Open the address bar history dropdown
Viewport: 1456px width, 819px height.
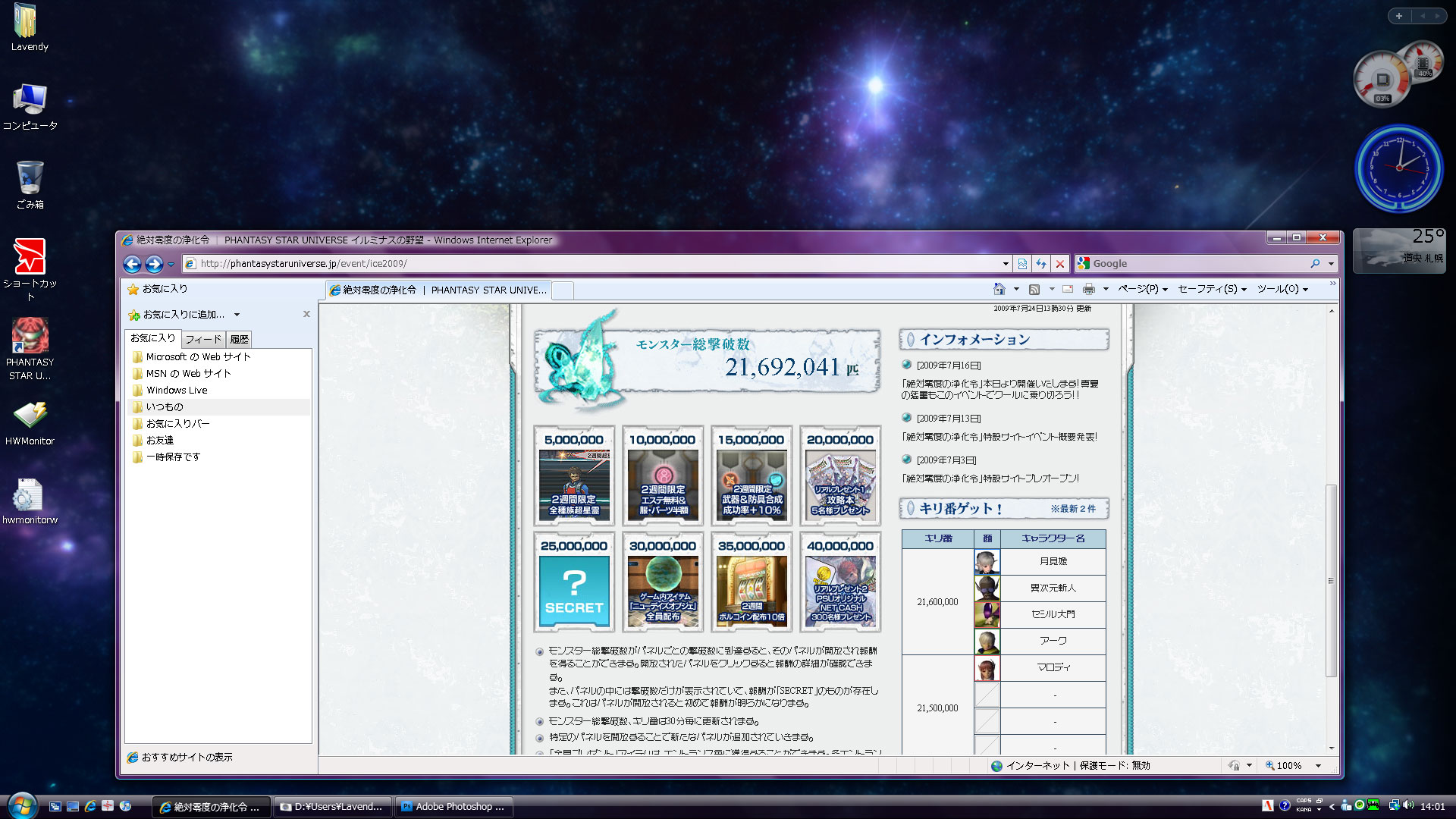[1006, 264]
